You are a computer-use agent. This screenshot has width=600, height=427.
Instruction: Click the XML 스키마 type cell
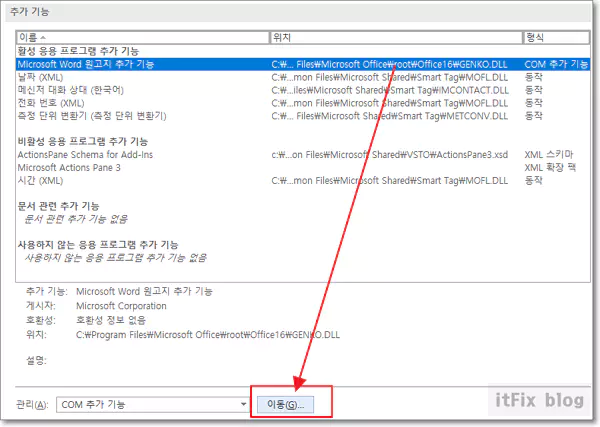click(549, 155)
